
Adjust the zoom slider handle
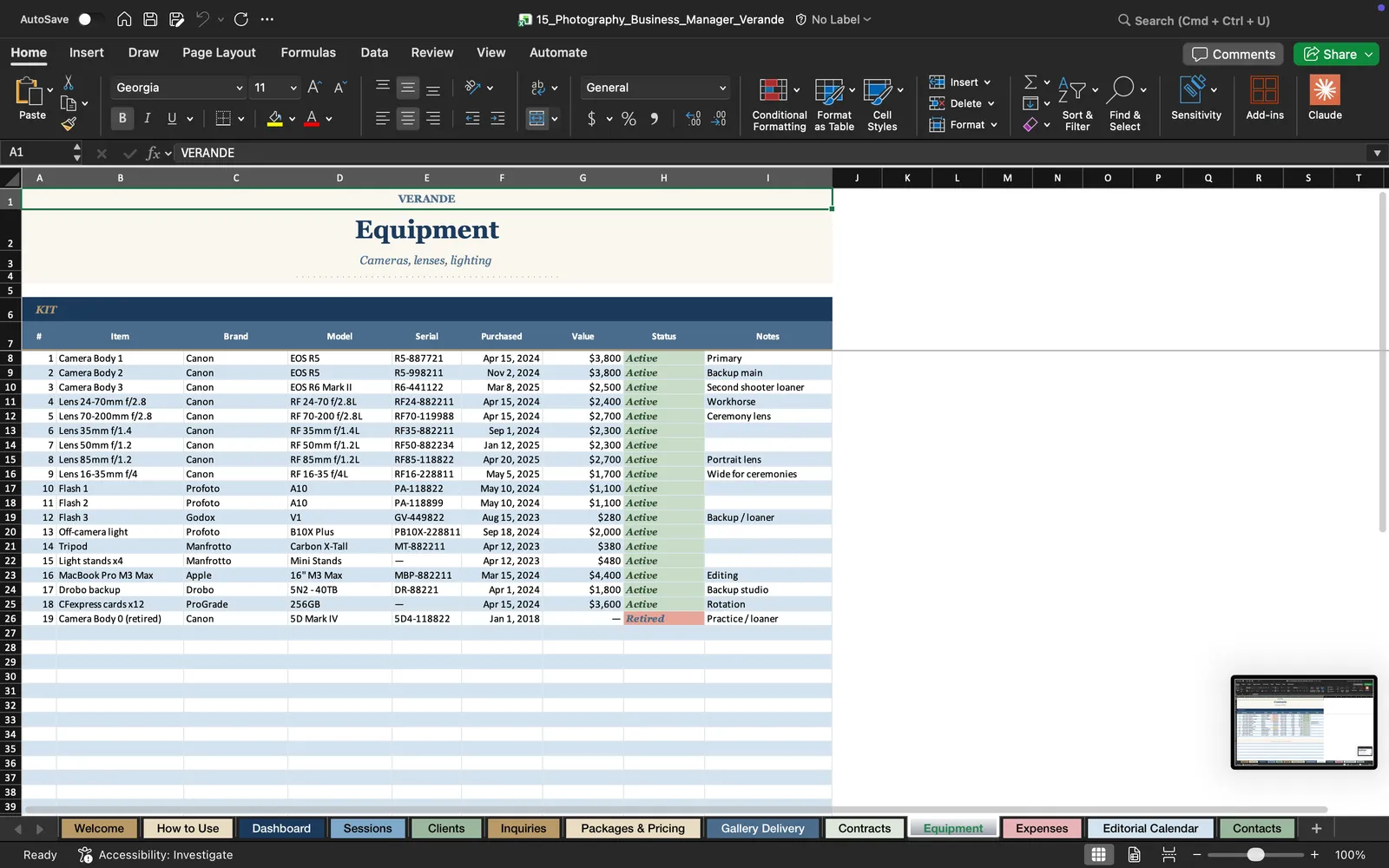(x=1255, y=855)
